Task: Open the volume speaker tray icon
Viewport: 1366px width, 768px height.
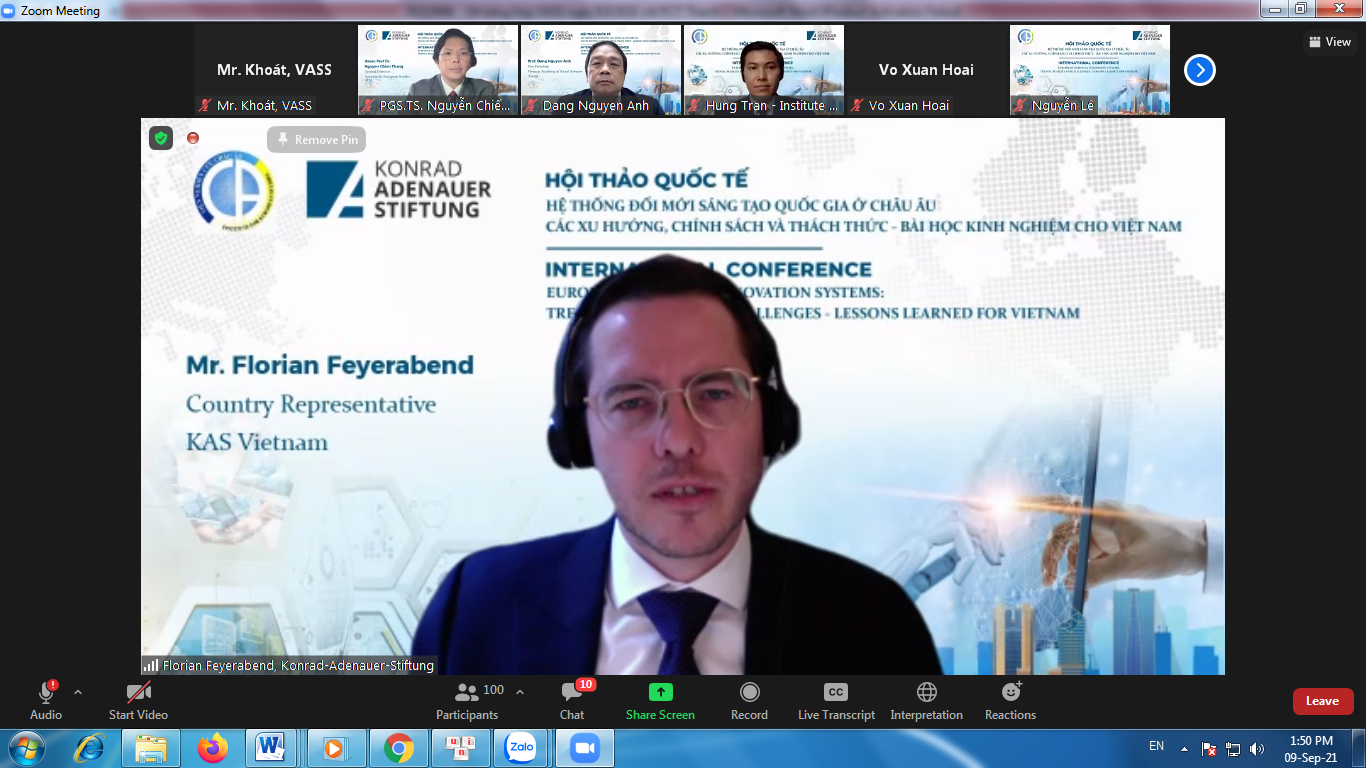Action: pos(1257,748)
